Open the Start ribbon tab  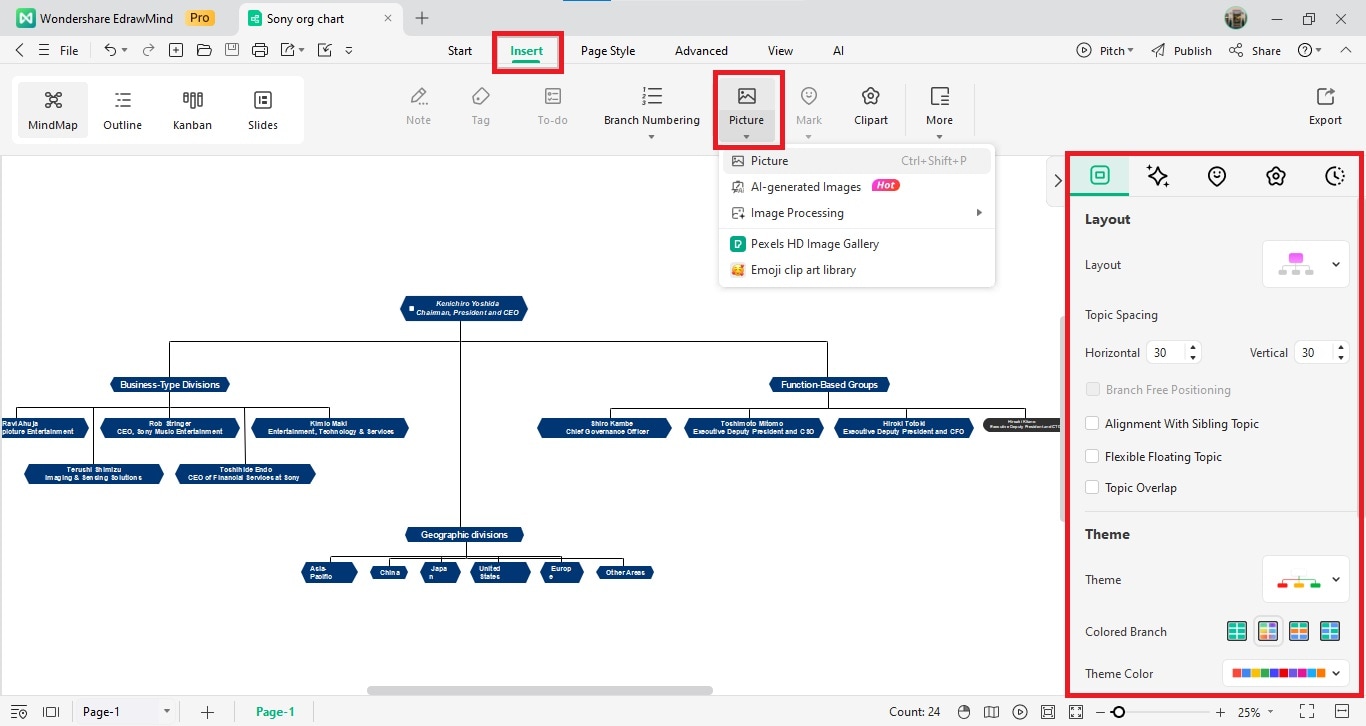pyautogui.click(x=460, y=51)
